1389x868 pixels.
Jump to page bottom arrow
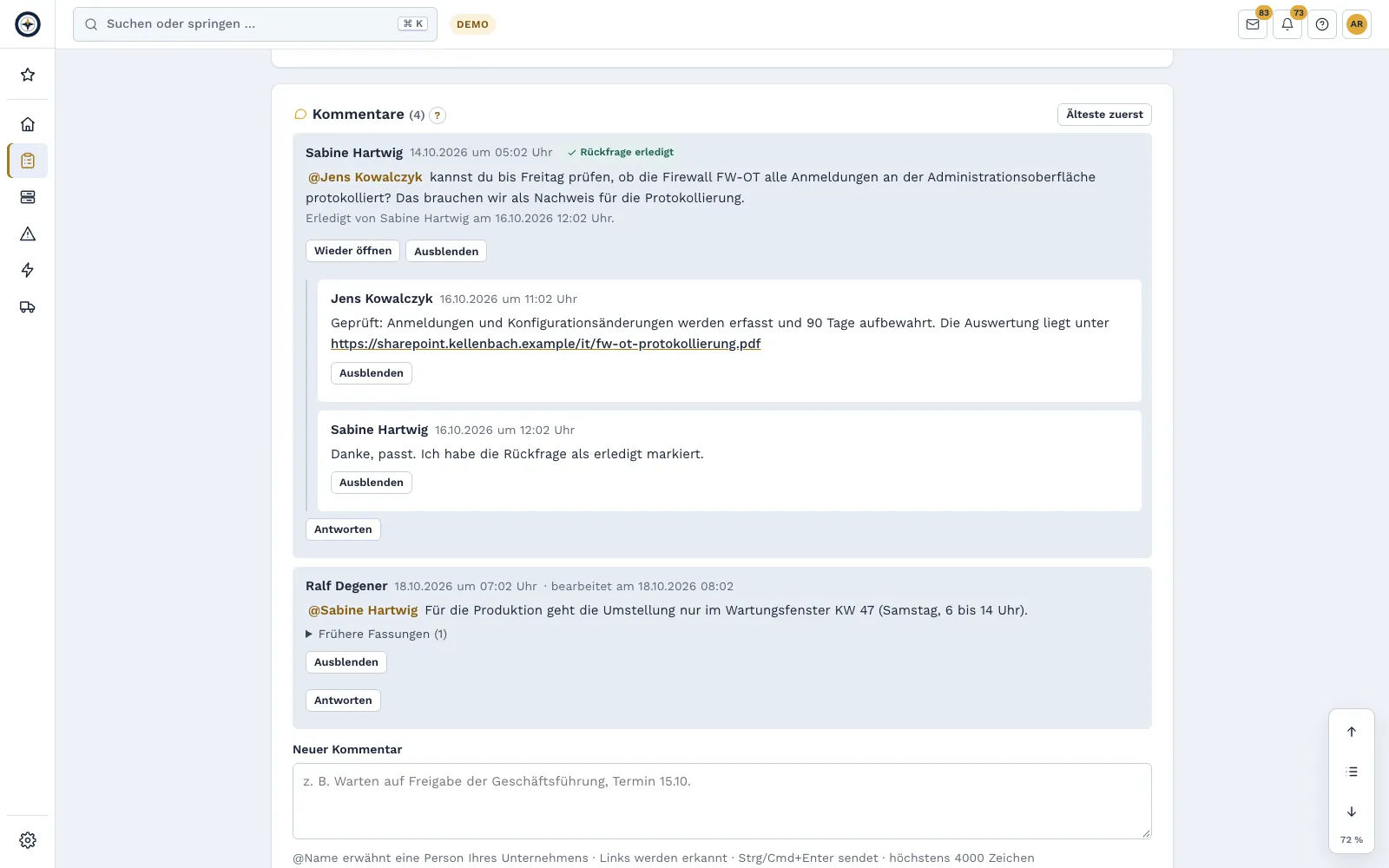(1352, 812)
